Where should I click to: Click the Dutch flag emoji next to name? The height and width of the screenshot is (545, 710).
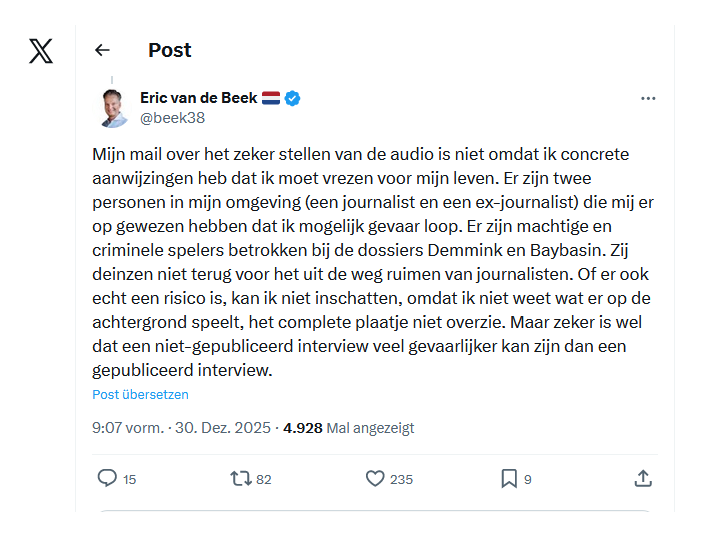pyautogui.click(x=271, y=98)
